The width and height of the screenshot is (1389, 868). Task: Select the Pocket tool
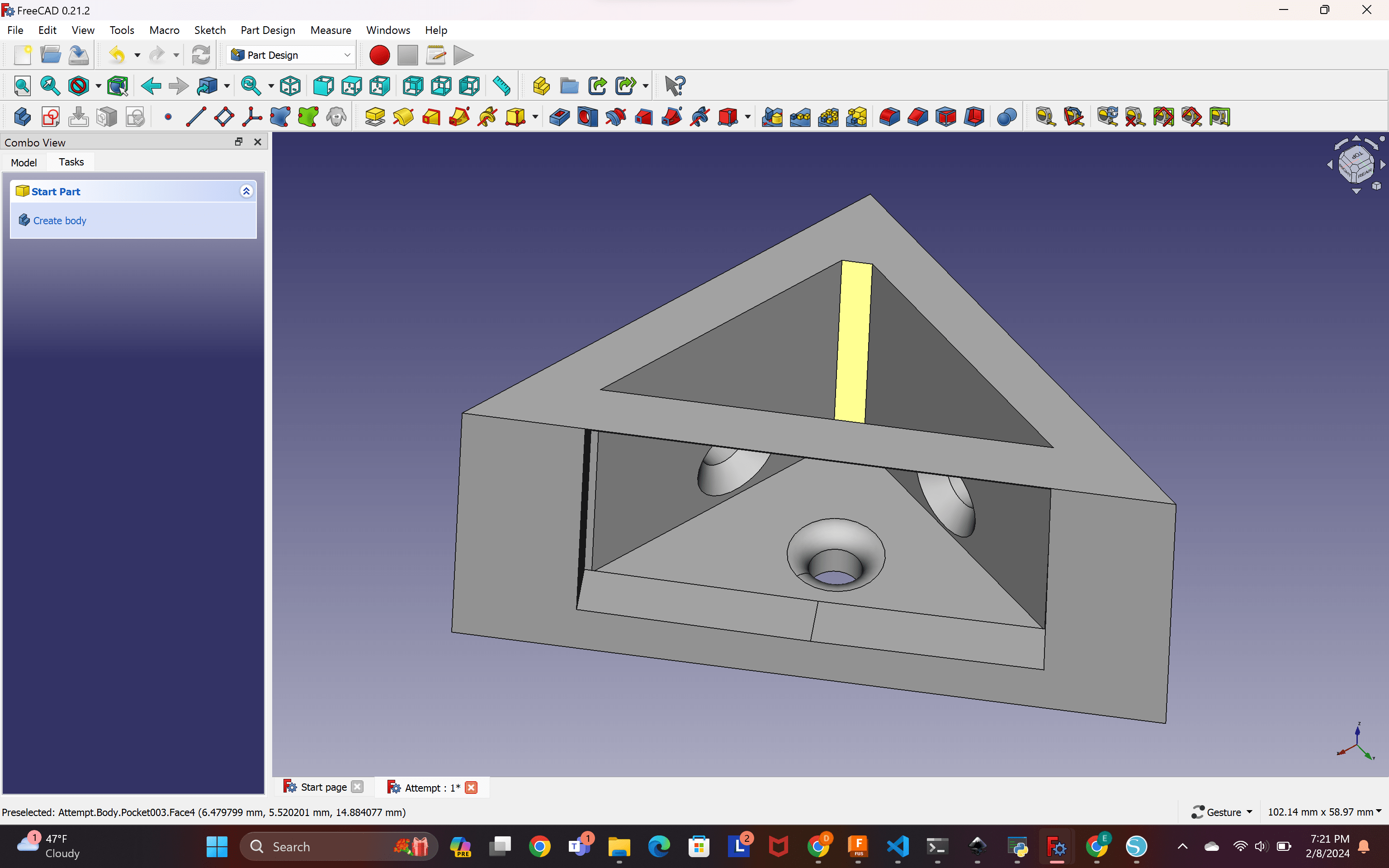tap(560, 117)
